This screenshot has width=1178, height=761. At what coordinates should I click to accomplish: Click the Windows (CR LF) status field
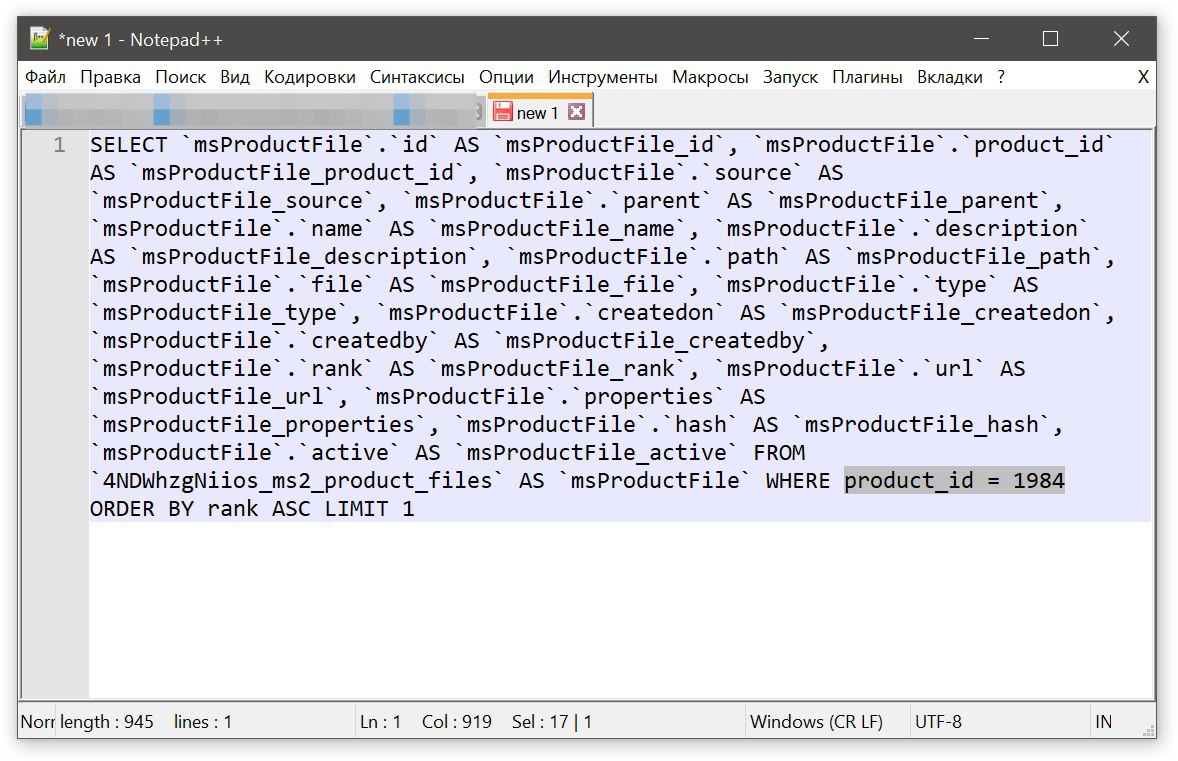tap(817, 722)
